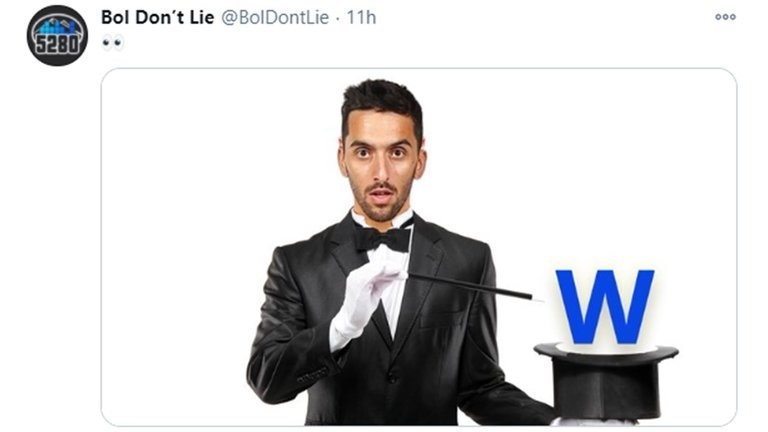Click the white area left of the magician
768x432 pixels.
(181, 245)
